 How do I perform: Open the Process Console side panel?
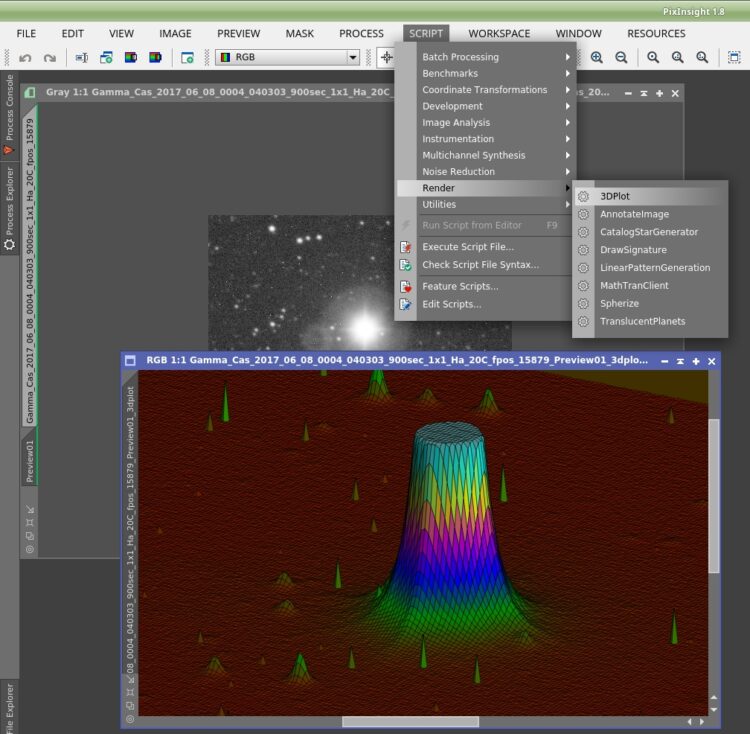tap(9, 114)
